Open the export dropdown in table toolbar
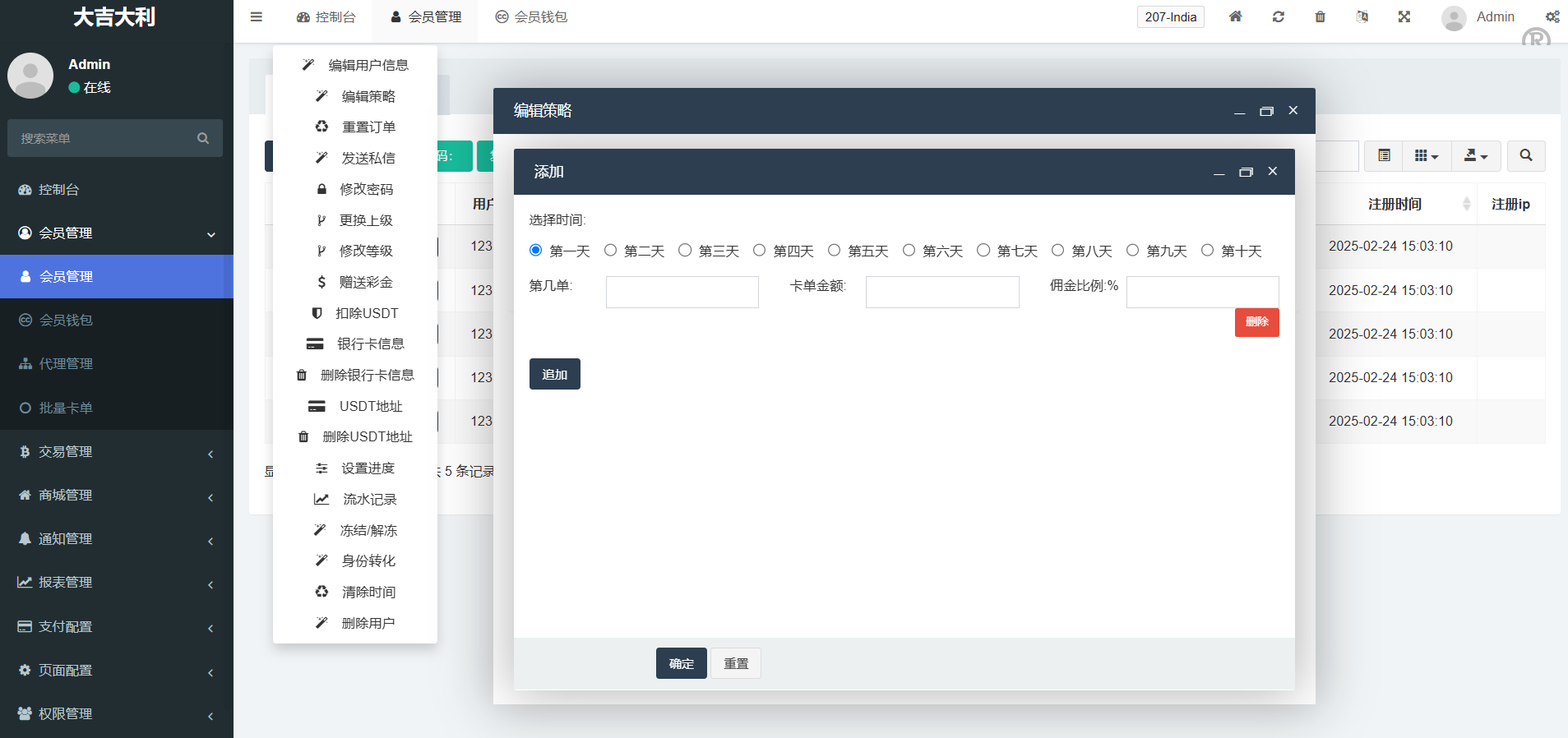This screenshot has height=738, width=1568. [x=1475, y=155]
